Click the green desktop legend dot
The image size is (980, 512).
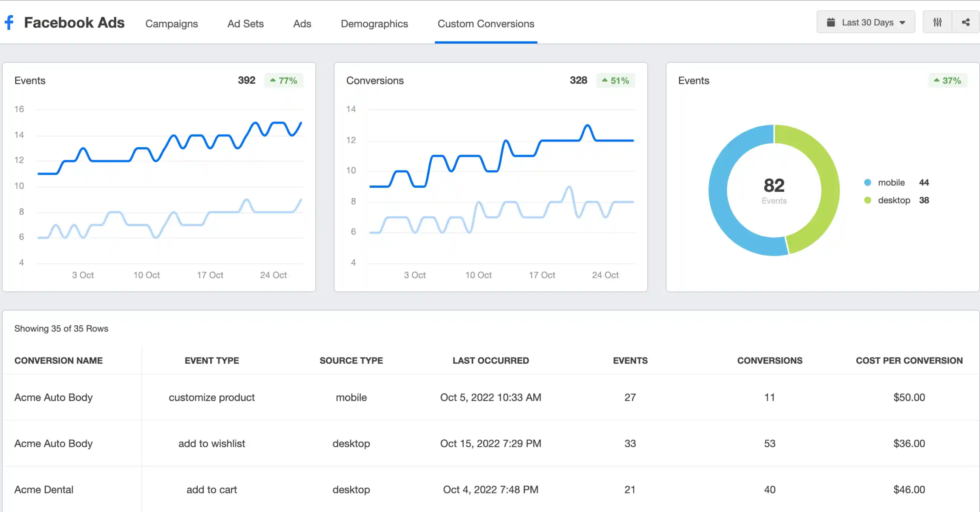[867, 200]
